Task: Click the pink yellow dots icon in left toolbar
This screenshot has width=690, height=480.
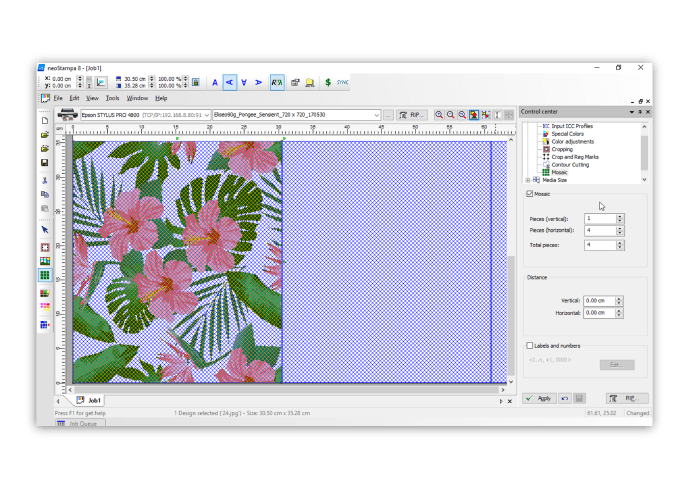Action: pyautogui.click(x=44, y=307)
